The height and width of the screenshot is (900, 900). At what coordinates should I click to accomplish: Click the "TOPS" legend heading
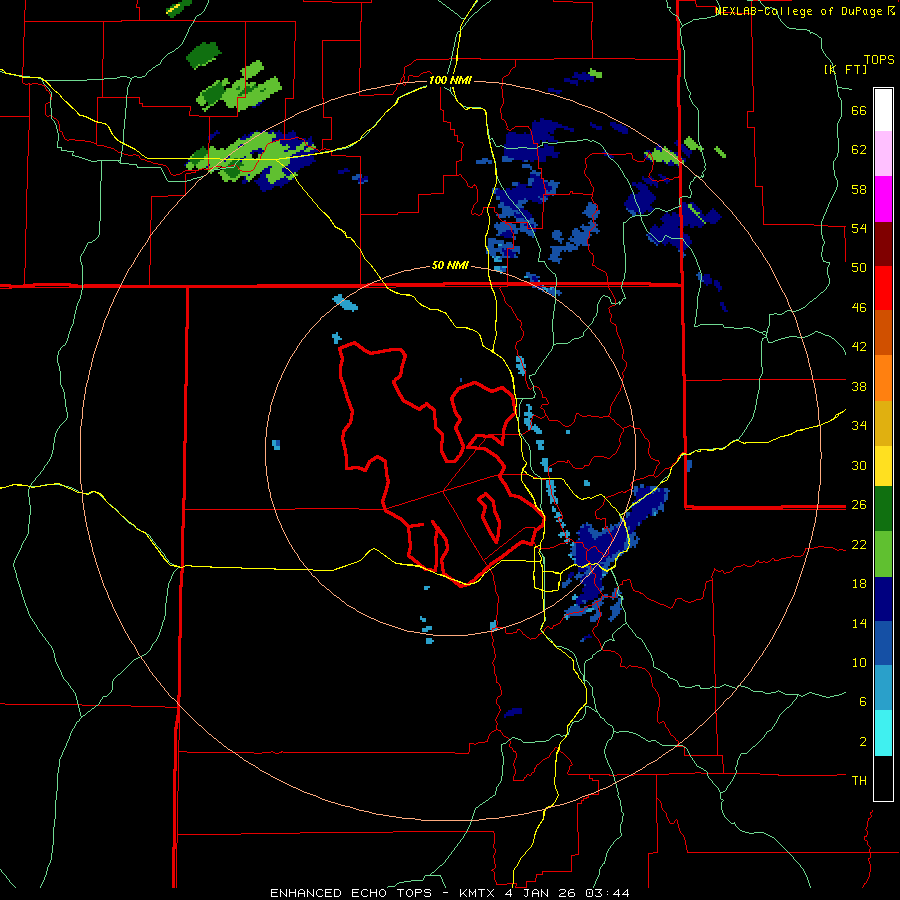(879, 60)
